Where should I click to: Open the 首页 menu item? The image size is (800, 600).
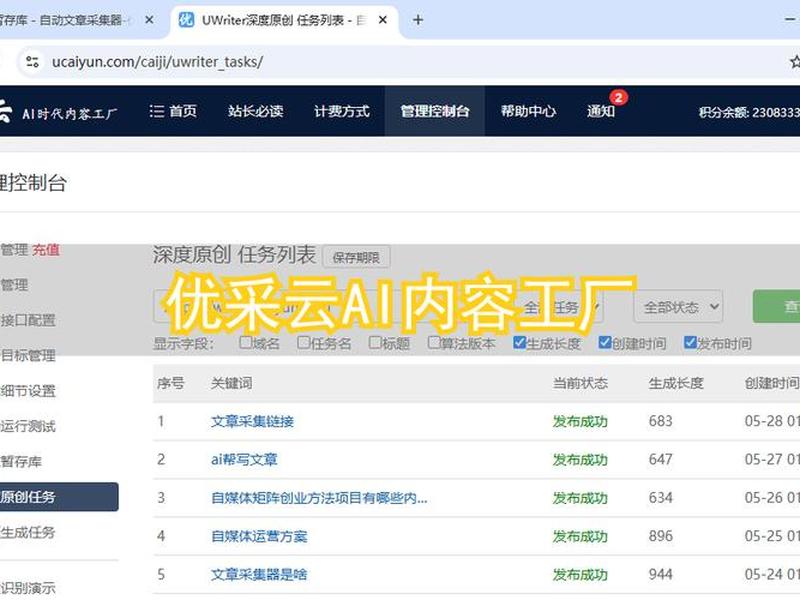click(x=173, y=111)
